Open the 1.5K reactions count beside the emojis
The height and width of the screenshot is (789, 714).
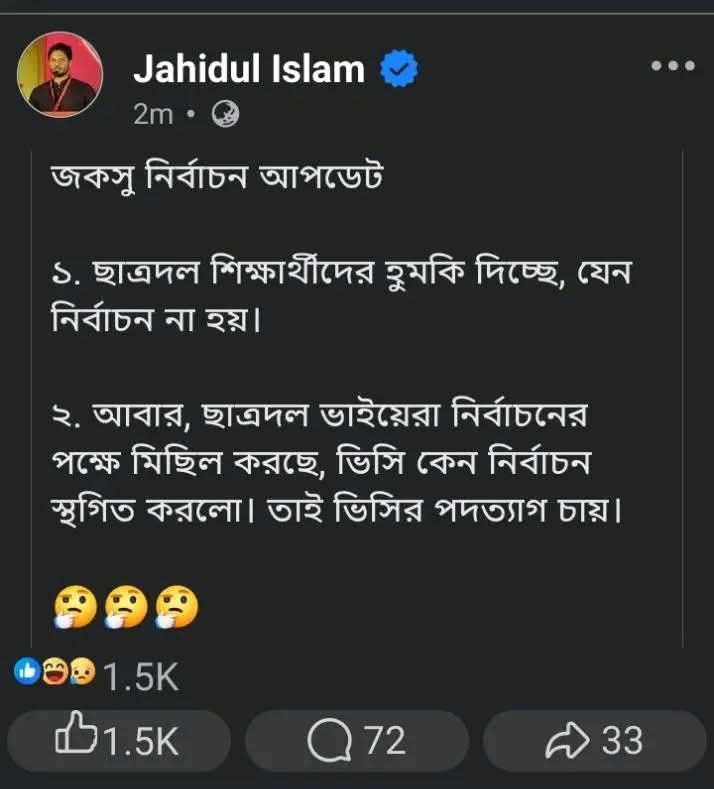pos(142,677)
